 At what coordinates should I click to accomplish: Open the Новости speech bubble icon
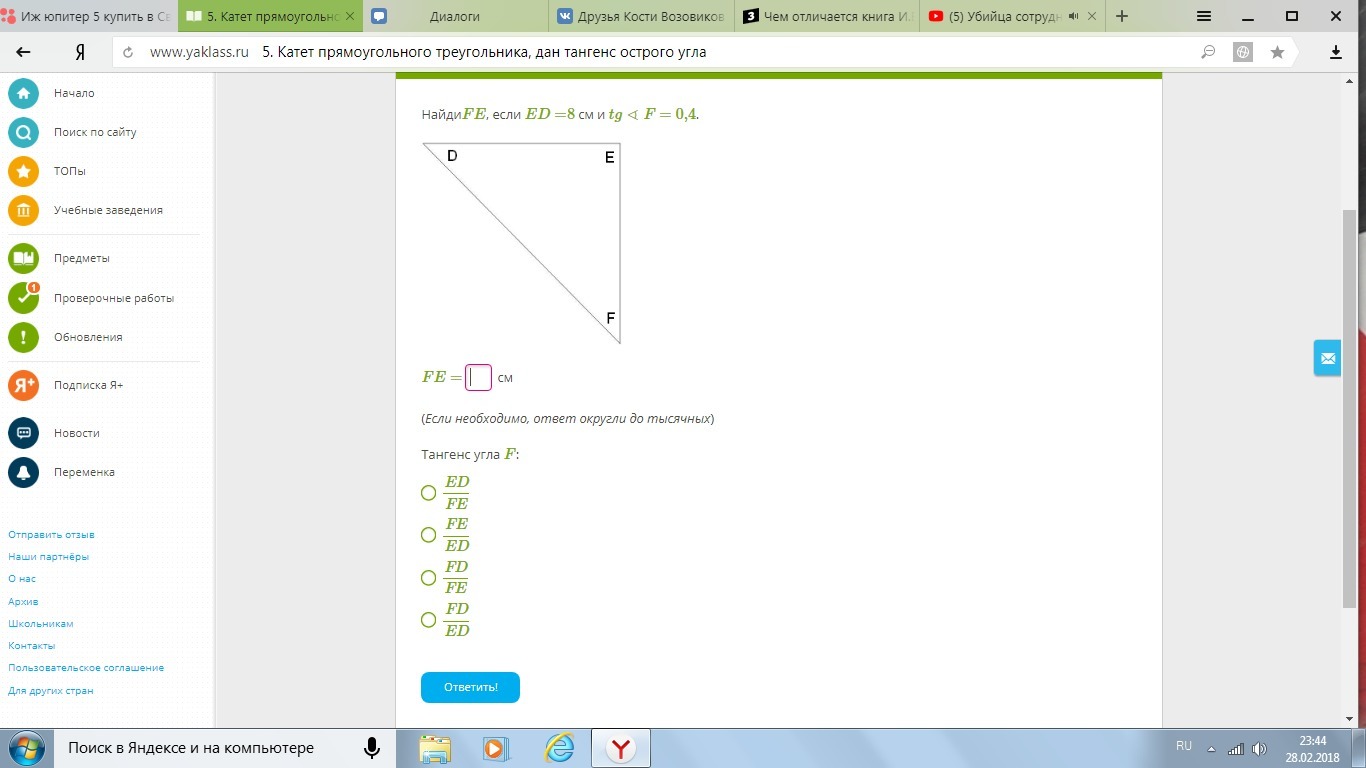tap(23, 433)
